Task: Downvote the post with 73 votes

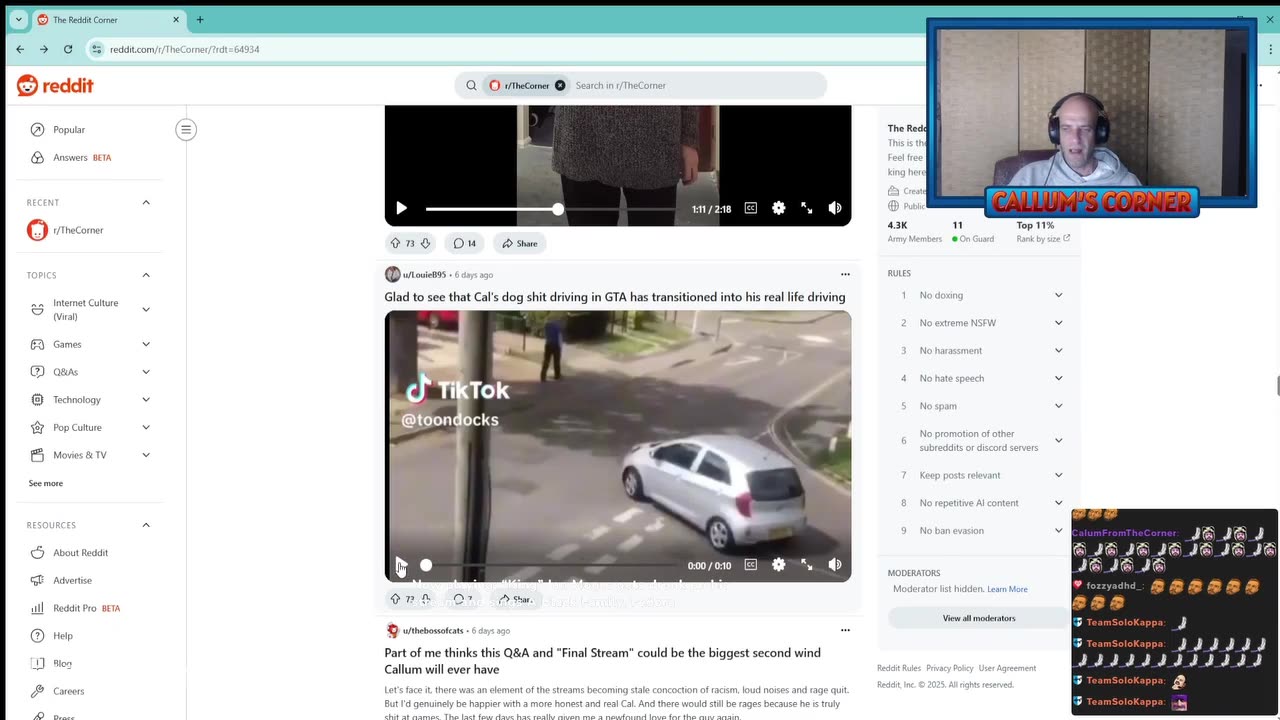Action: 425,243
